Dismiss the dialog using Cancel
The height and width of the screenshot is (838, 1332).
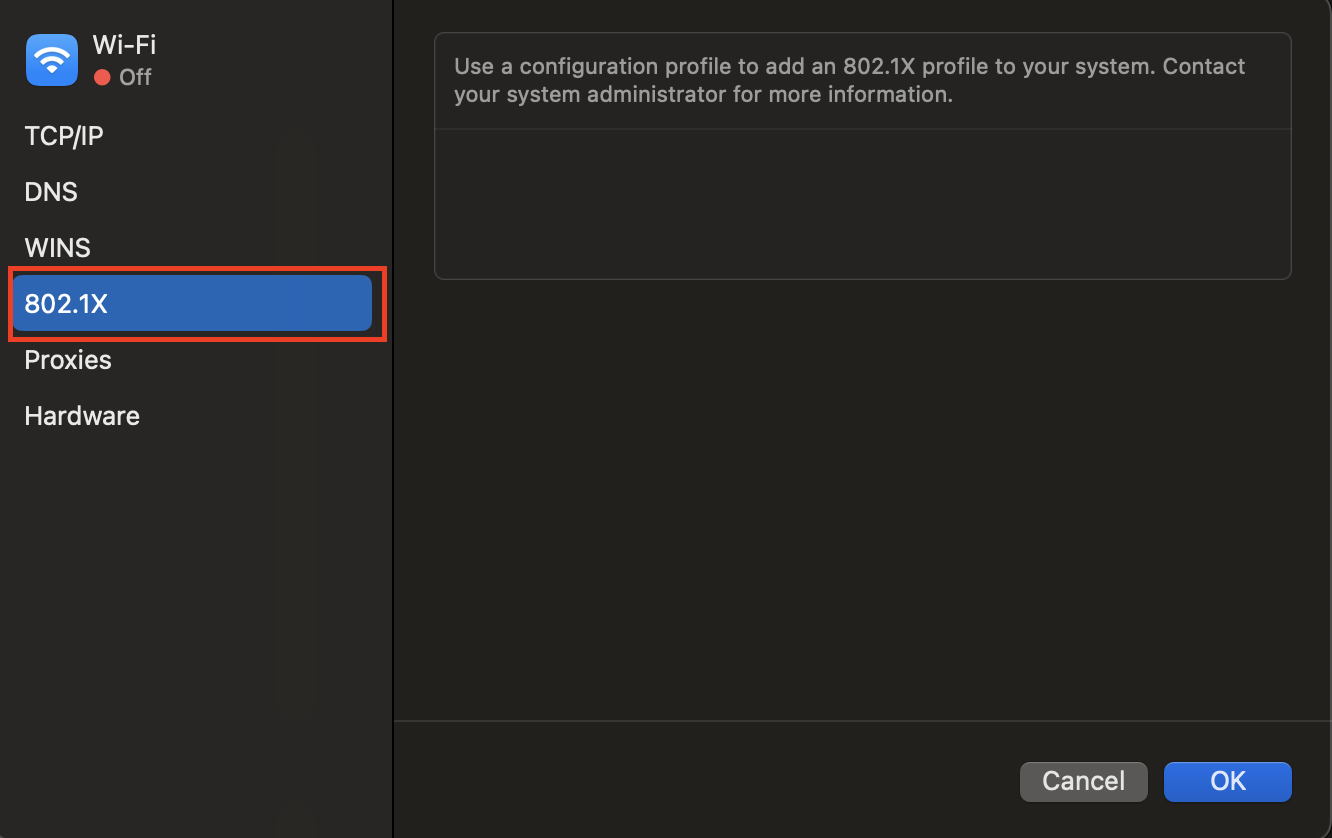pyautogui.click(x=1083, y=781)
